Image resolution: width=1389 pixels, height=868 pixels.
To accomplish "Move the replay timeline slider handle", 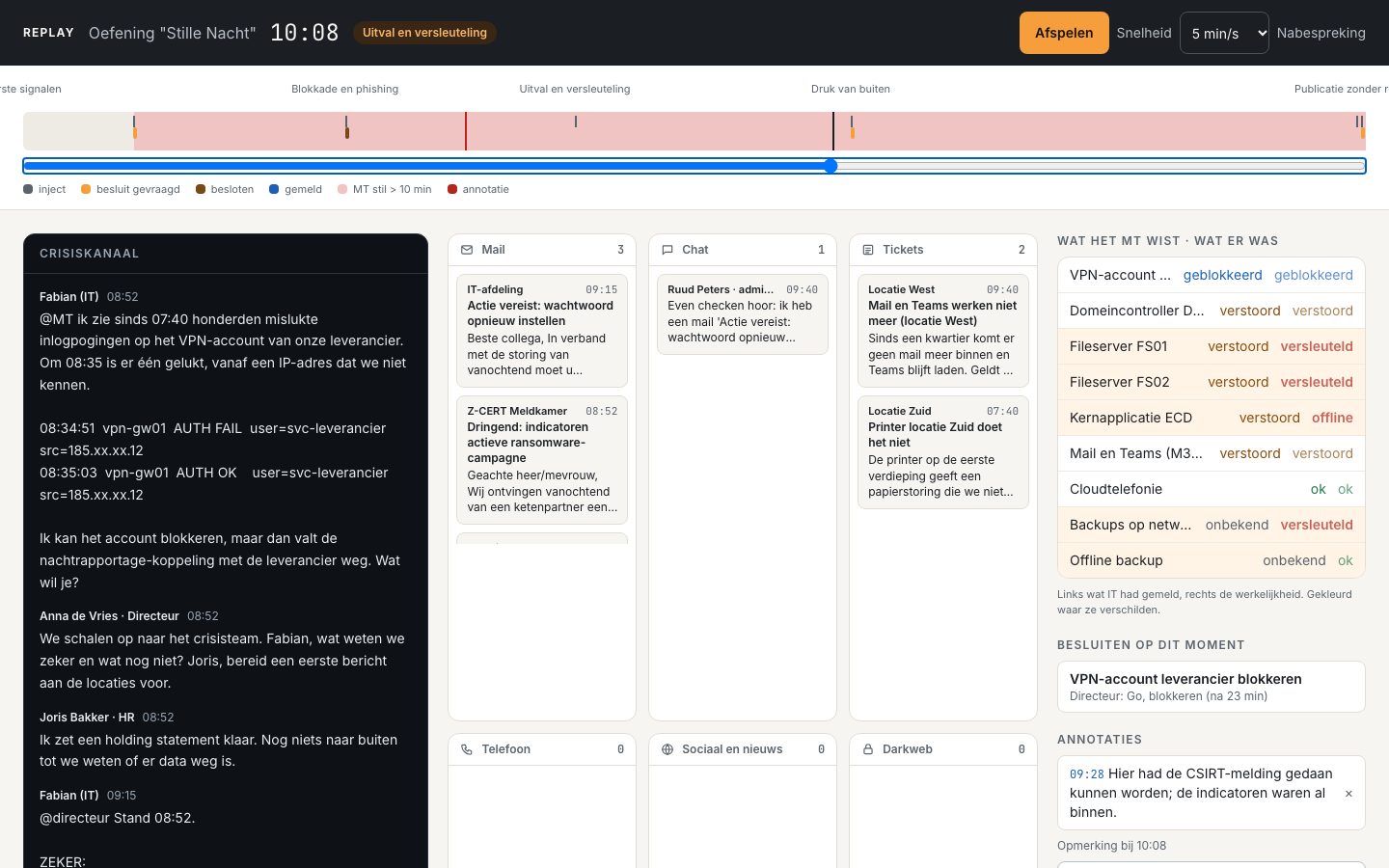I will coord(831,166).
